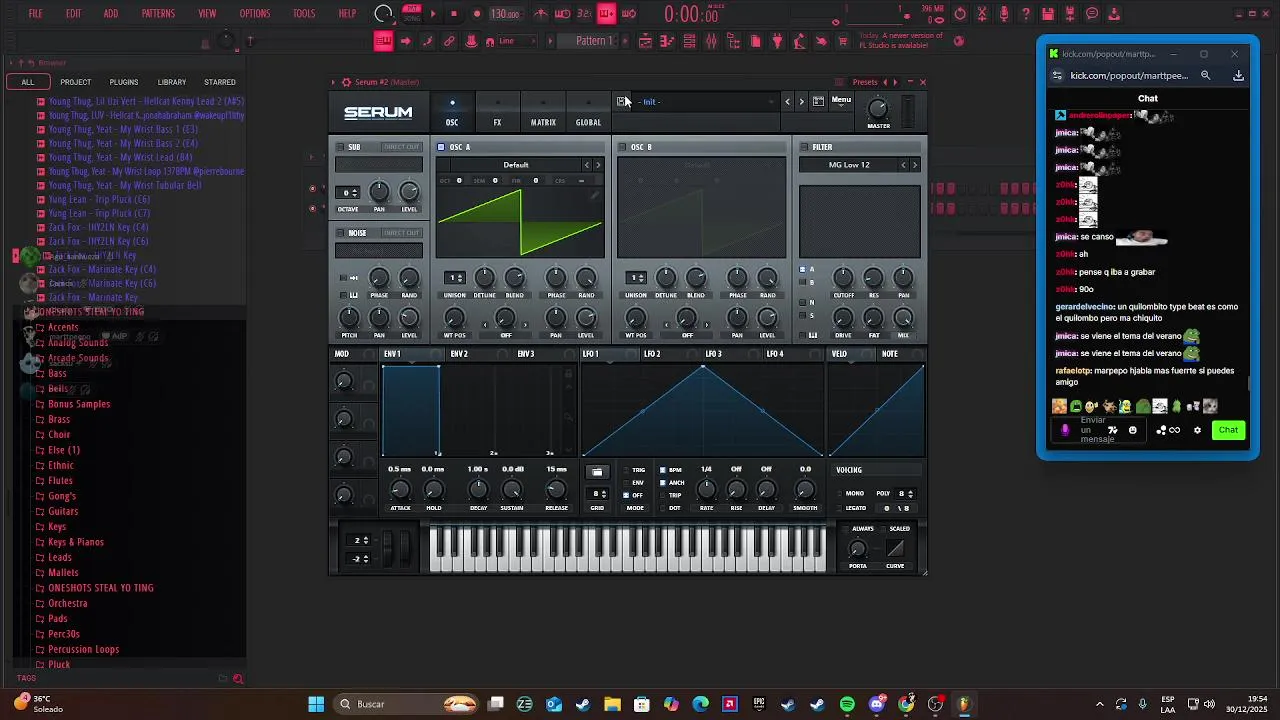
Task: Open the Pattern 1 selector
Action: pyautogui.click(x=594, y=41)
